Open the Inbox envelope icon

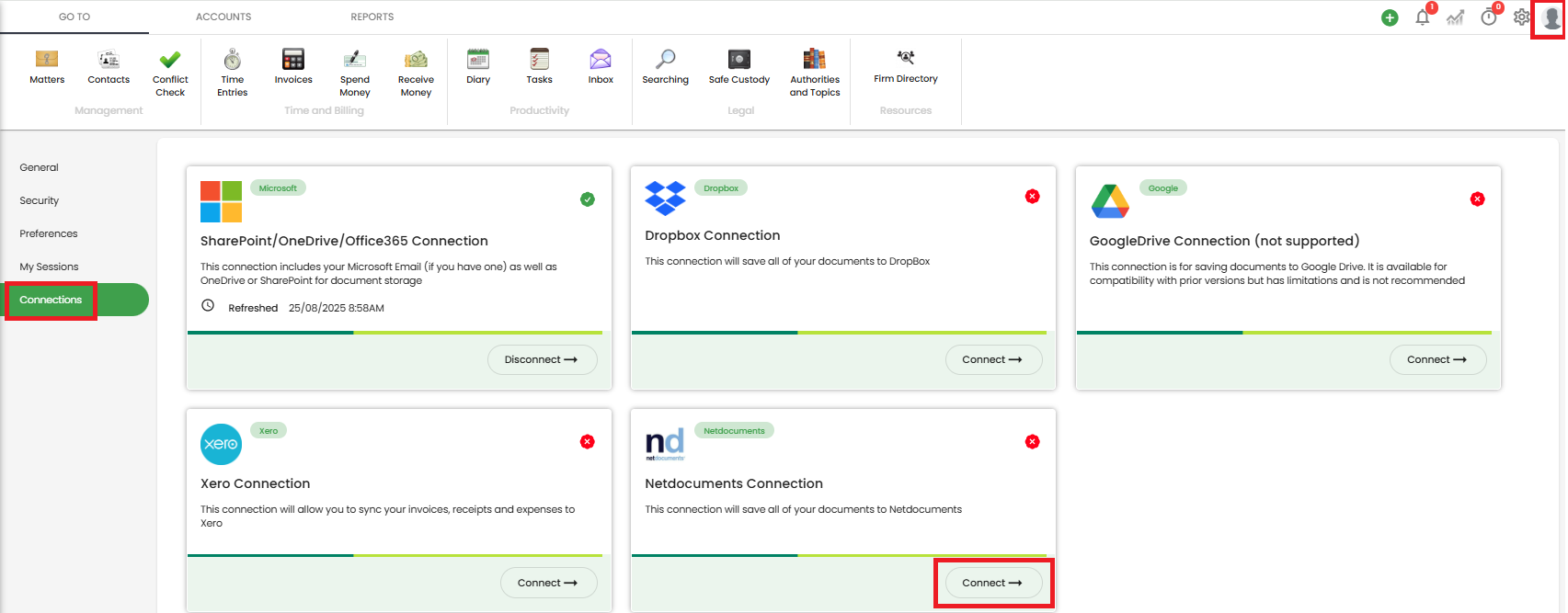coord(601,60)
